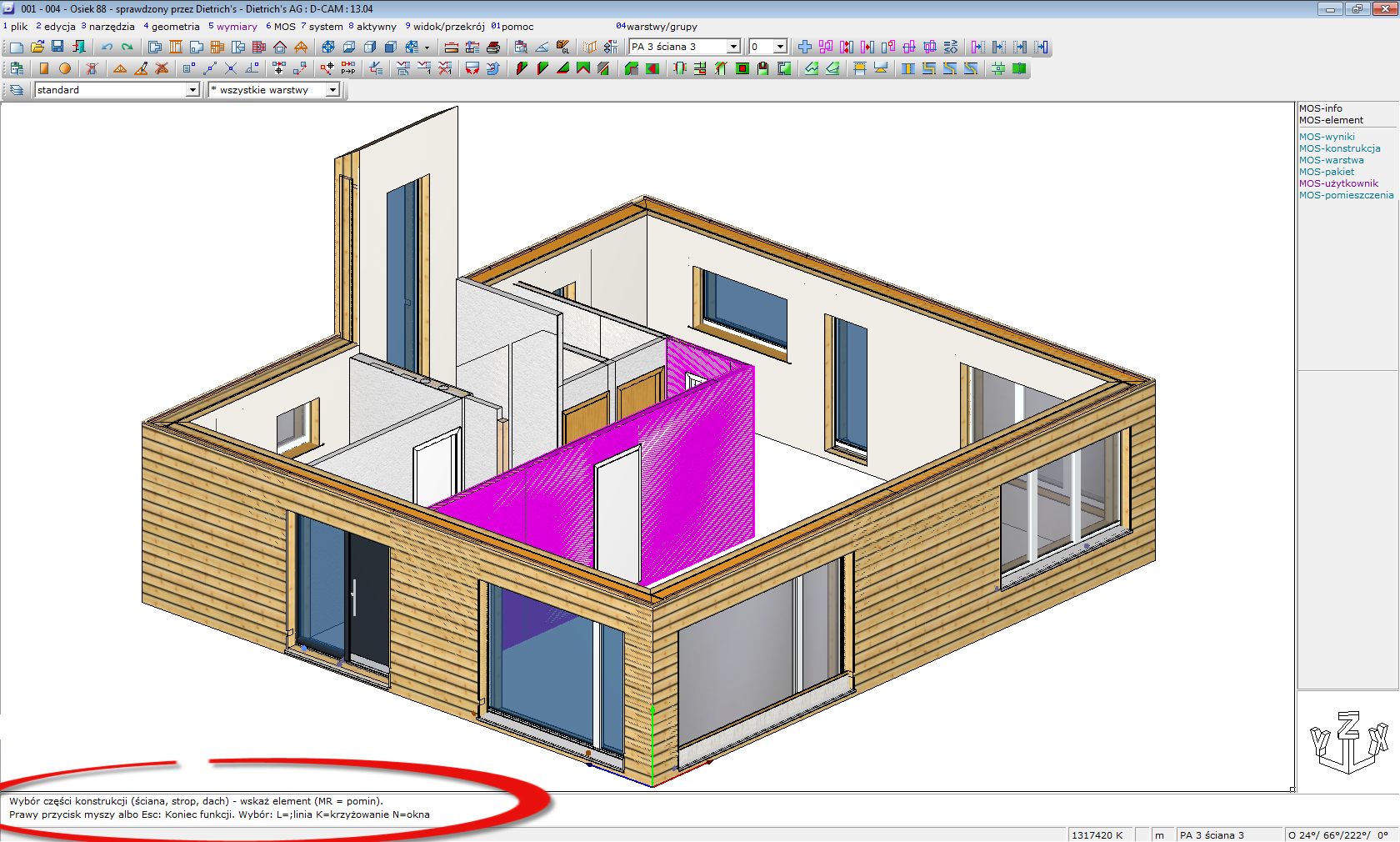This screenshot has width=1400, height=842.
Task: Click the exit door icon
Action: pyautogui.click(x=78, y=48)
